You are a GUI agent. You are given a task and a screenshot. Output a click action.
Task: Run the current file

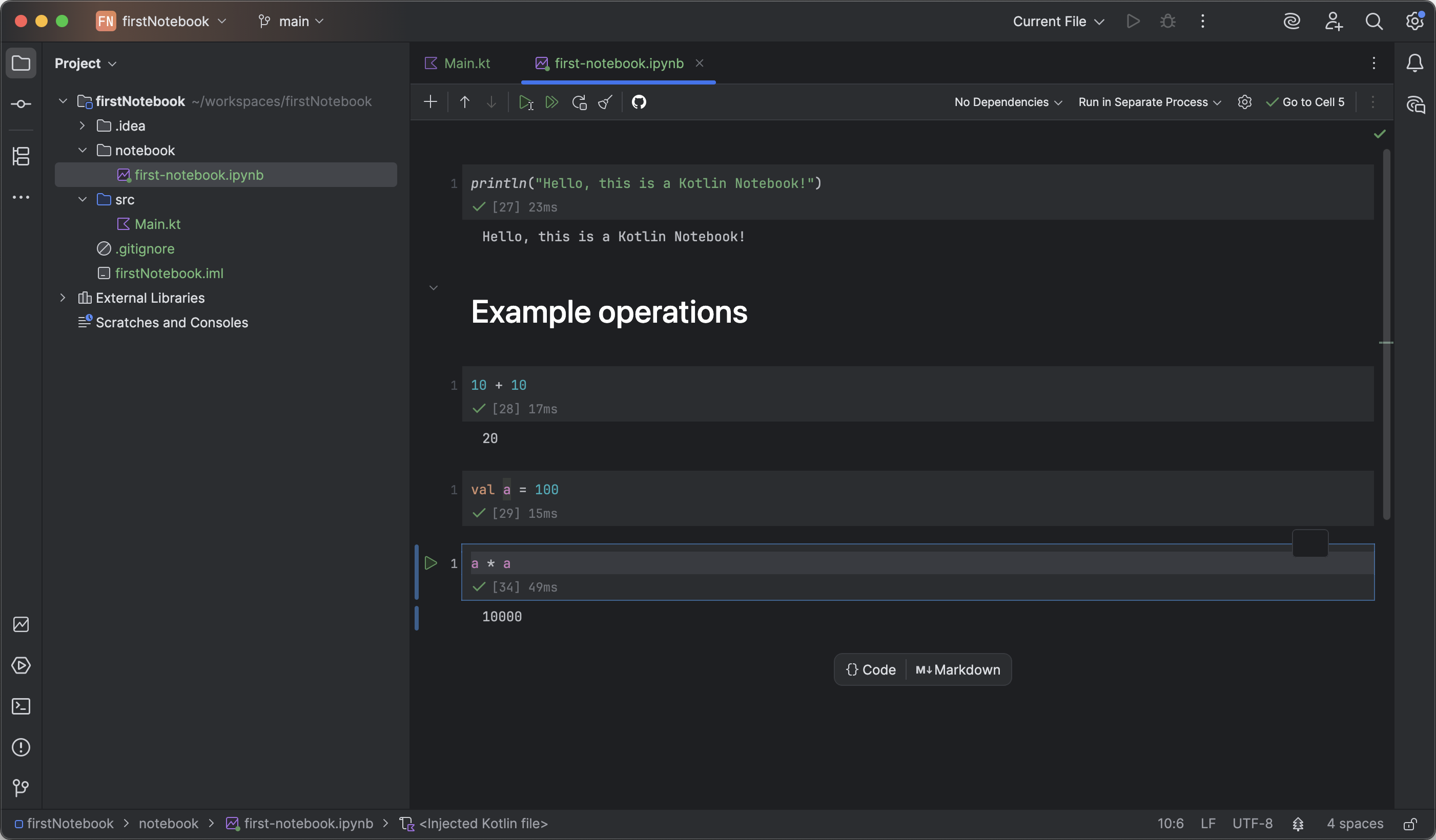click(1133, 21)
